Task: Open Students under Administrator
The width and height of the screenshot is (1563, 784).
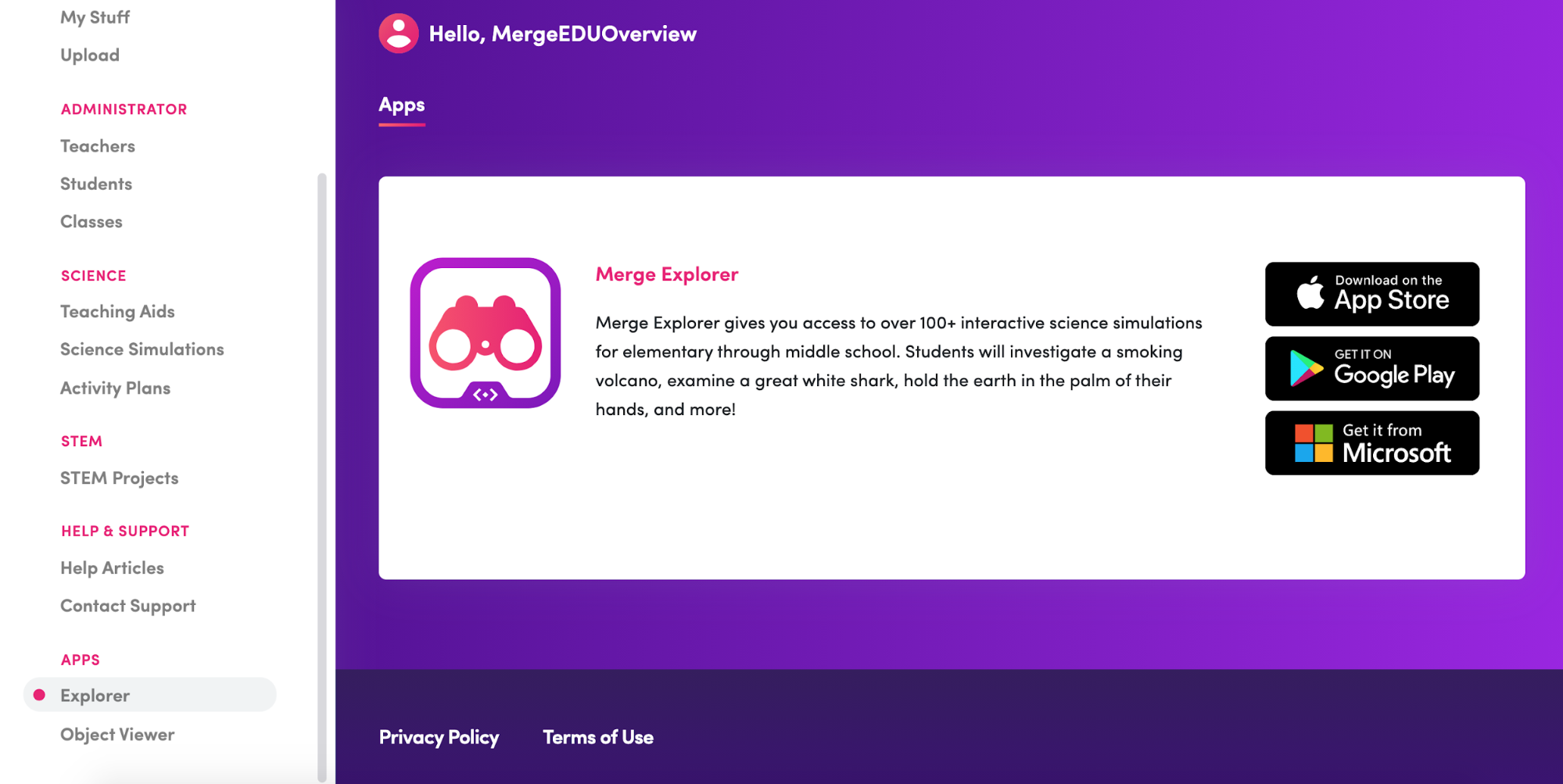Action: [96, 184]
